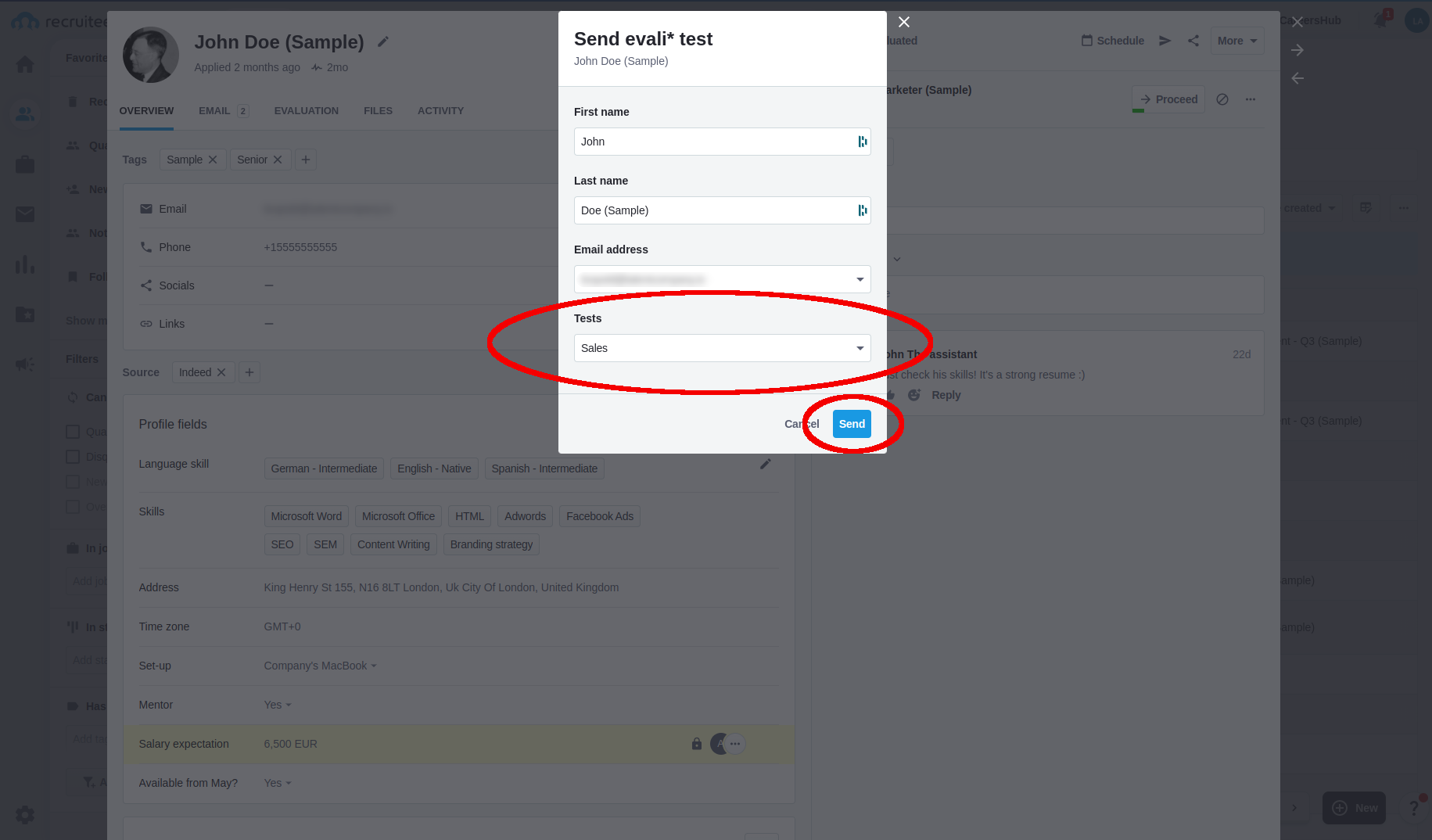Image resolution: width=1432 pixels, height=840 pixels.
Task: Toggle the first checkbox under Filters
Action: (74, 432)
